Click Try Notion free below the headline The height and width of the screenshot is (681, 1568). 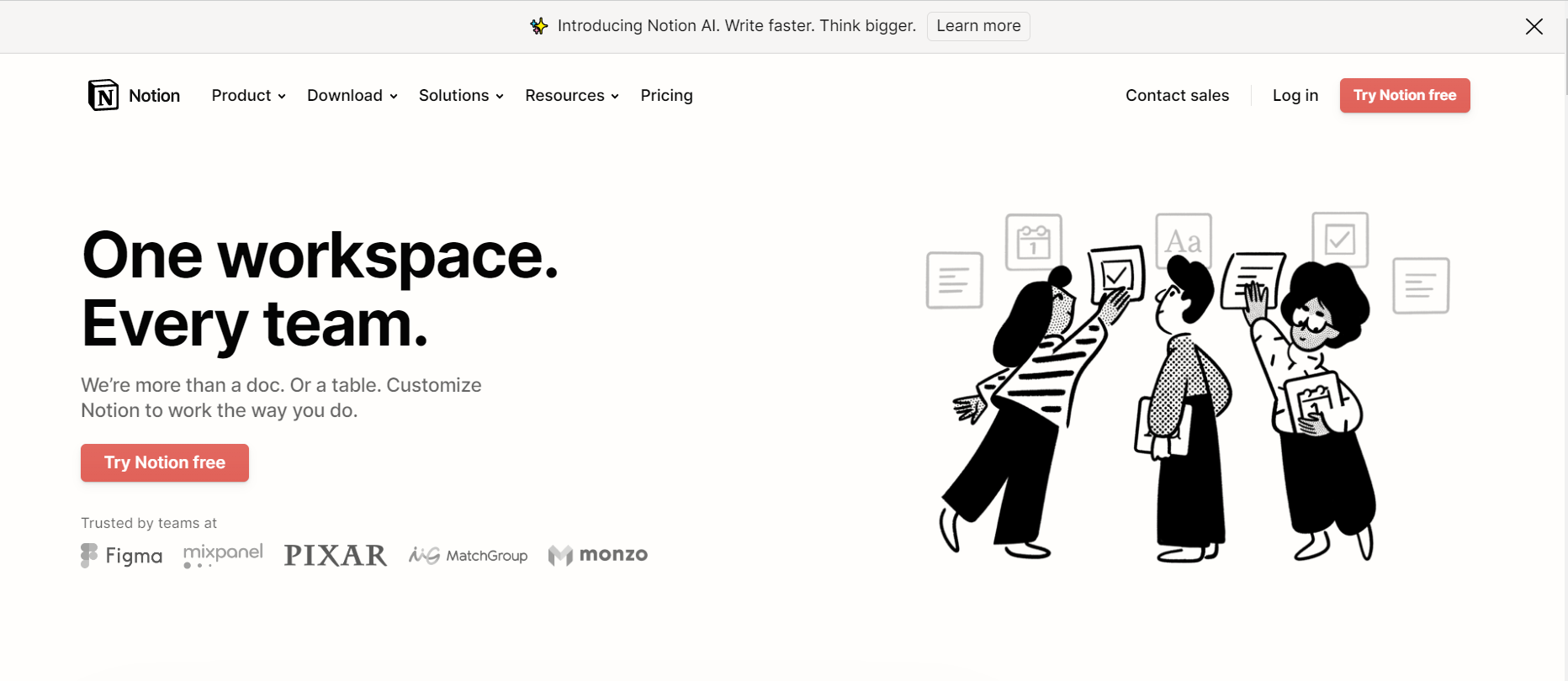pos(165,463)
